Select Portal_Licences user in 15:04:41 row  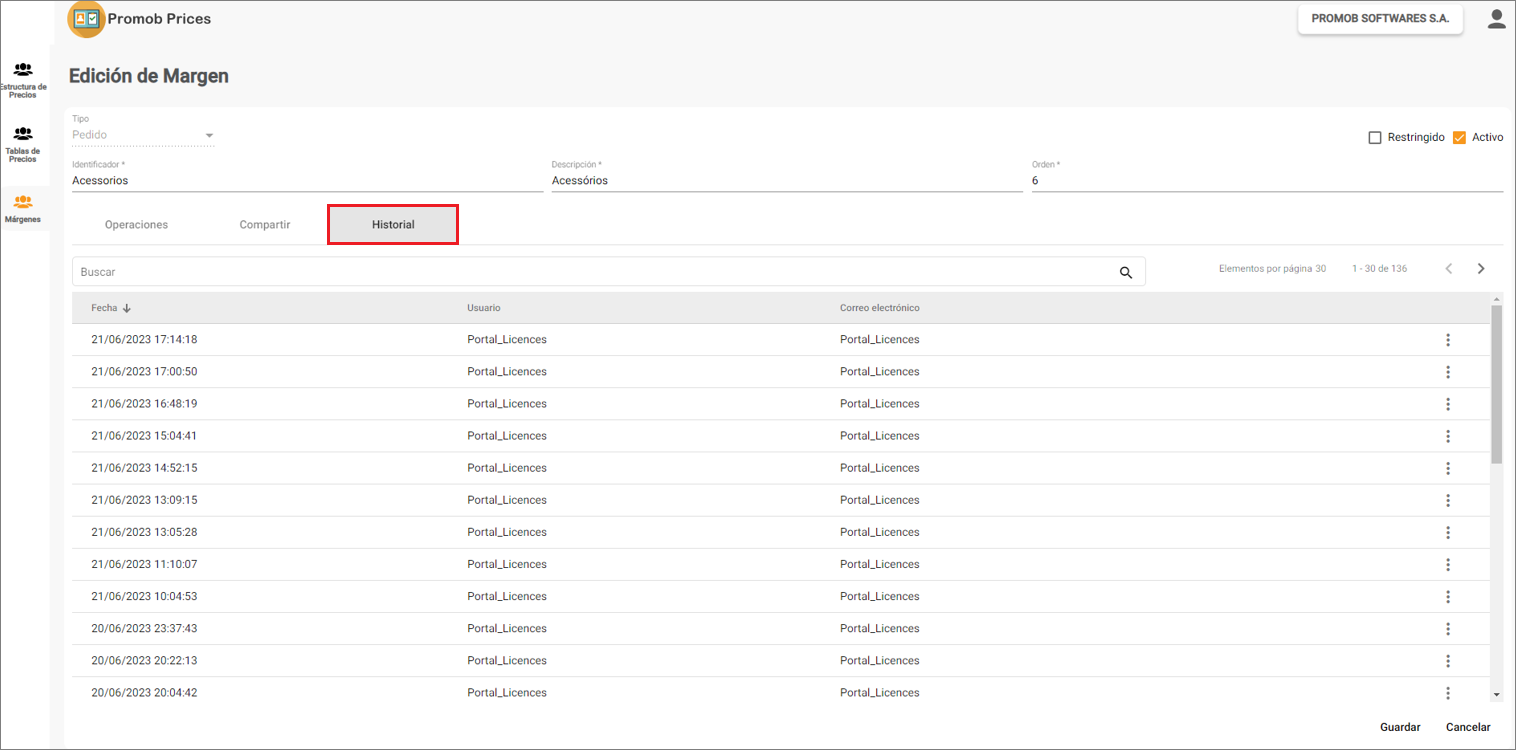tap(507, 436)
